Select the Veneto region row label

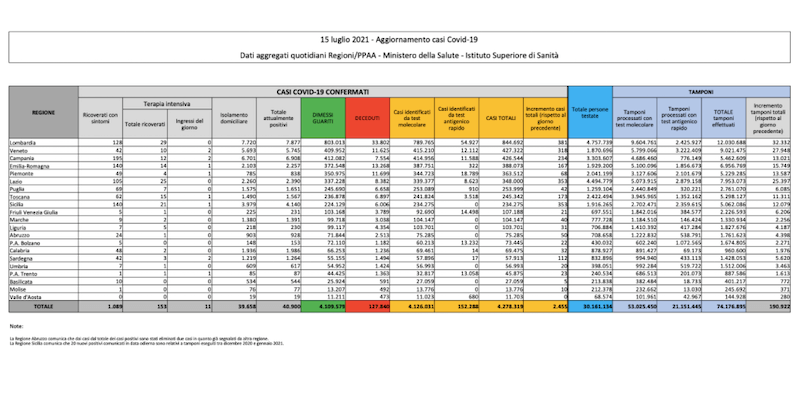click(18, 151)
